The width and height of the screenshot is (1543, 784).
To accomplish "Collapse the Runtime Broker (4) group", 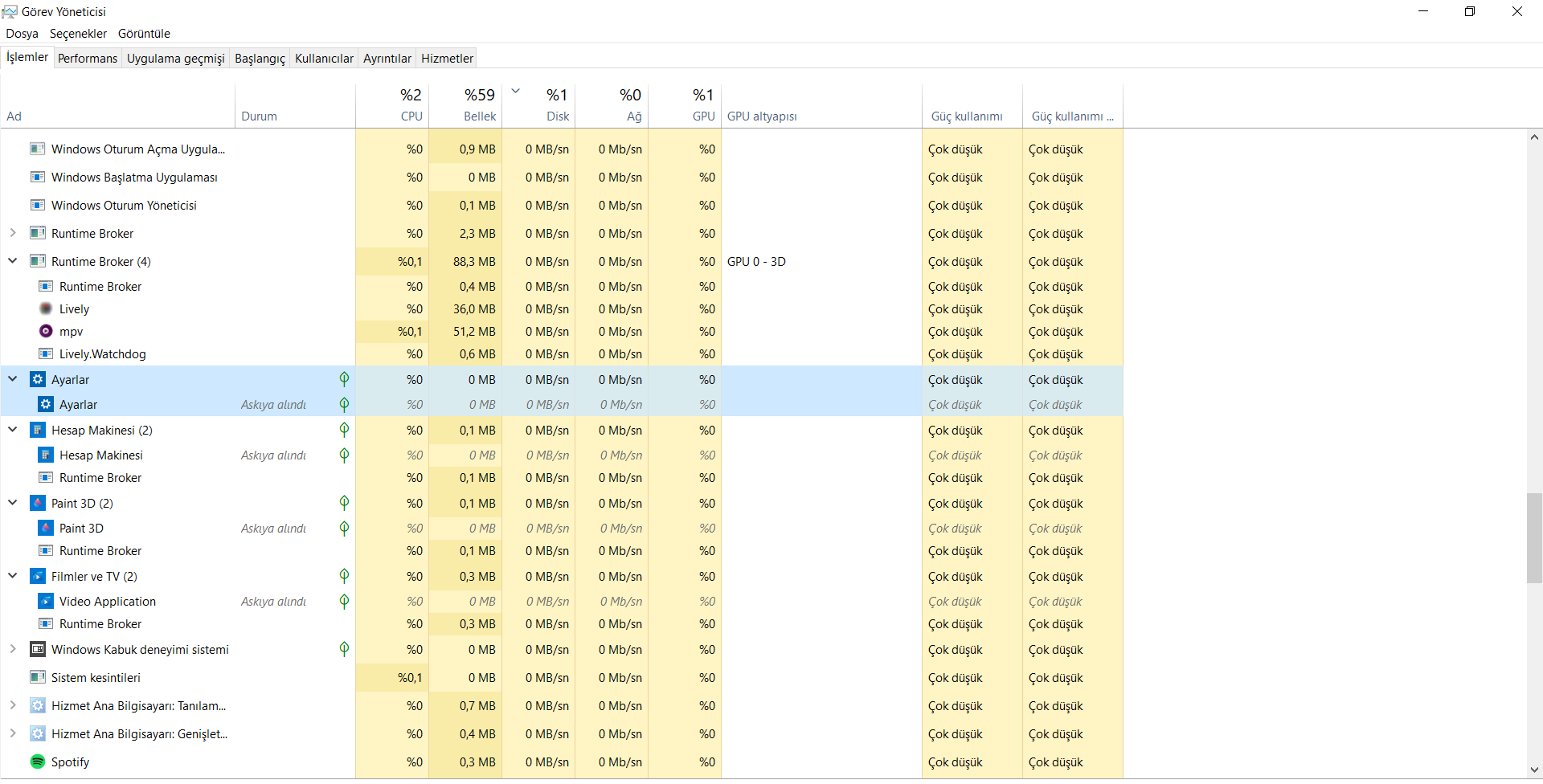I will pyautogui.click(x=13, y=261).
